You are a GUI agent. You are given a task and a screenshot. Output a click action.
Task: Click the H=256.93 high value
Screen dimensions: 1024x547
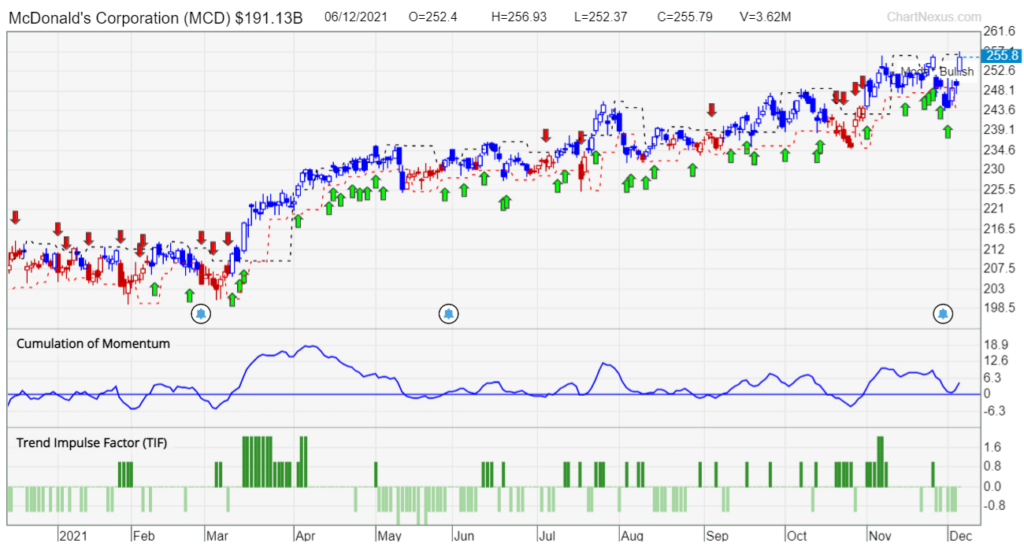519,17
